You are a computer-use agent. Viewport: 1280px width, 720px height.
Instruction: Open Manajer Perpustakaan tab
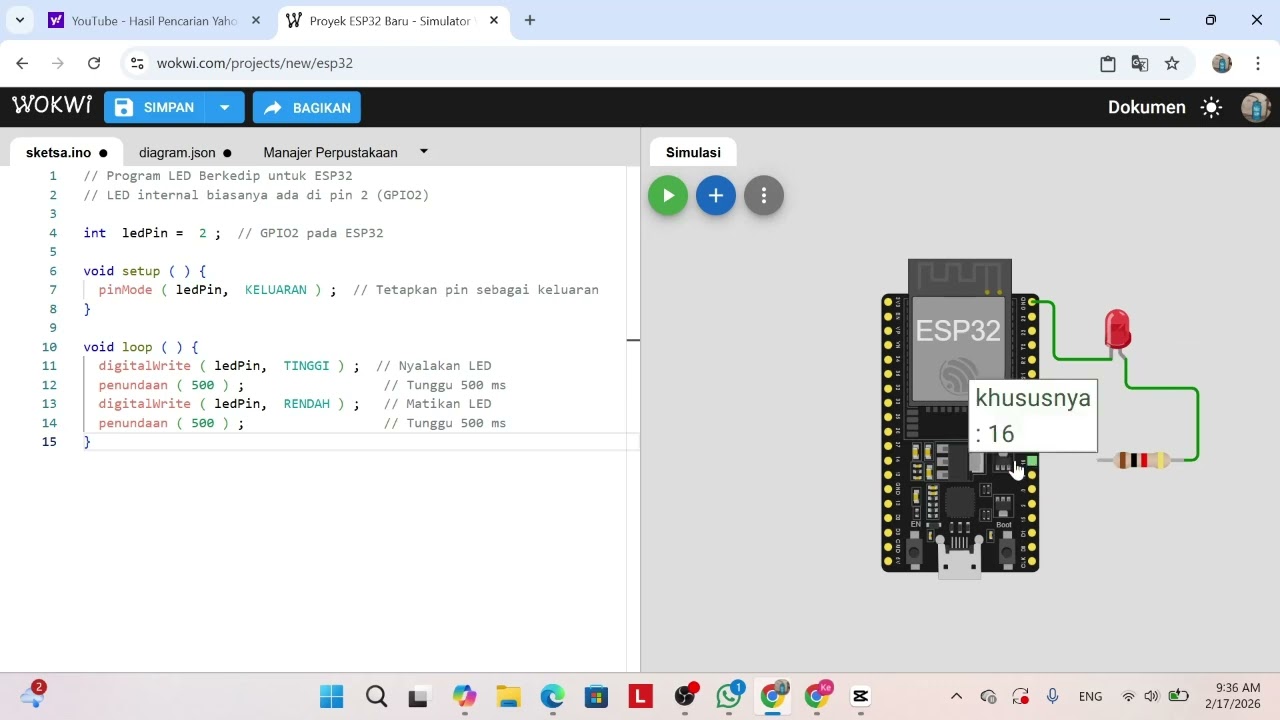(330, 153)
